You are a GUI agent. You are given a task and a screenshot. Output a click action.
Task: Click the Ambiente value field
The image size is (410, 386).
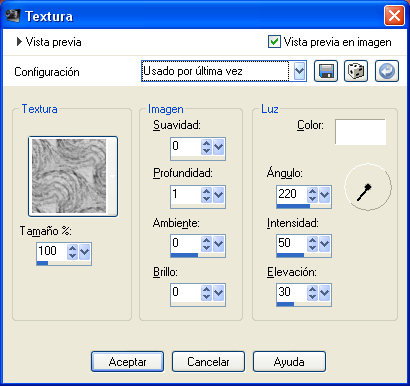pos(185,244)
